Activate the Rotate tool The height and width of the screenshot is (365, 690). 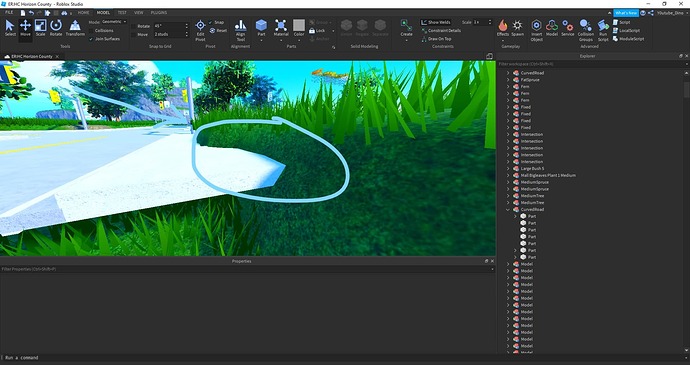pos(56,28)
